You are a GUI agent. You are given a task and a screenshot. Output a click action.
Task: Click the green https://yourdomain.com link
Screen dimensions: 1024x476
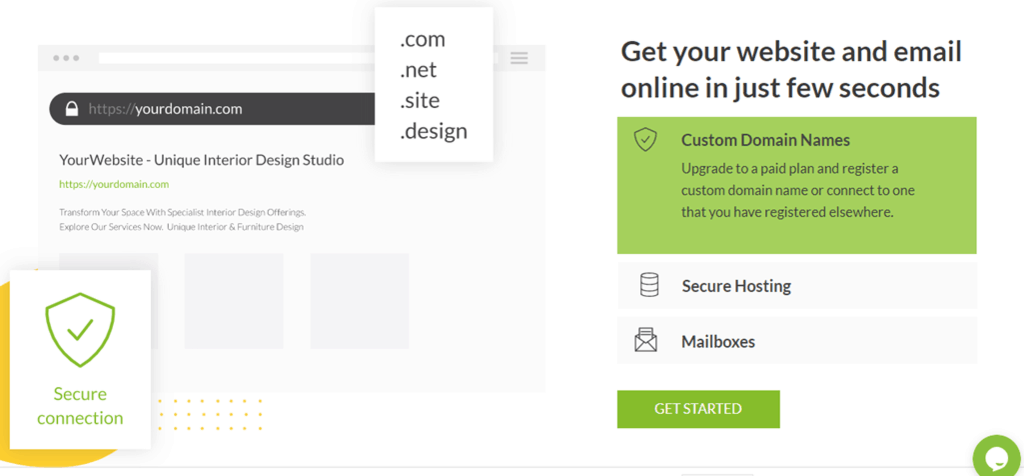[x=114, y=184]
